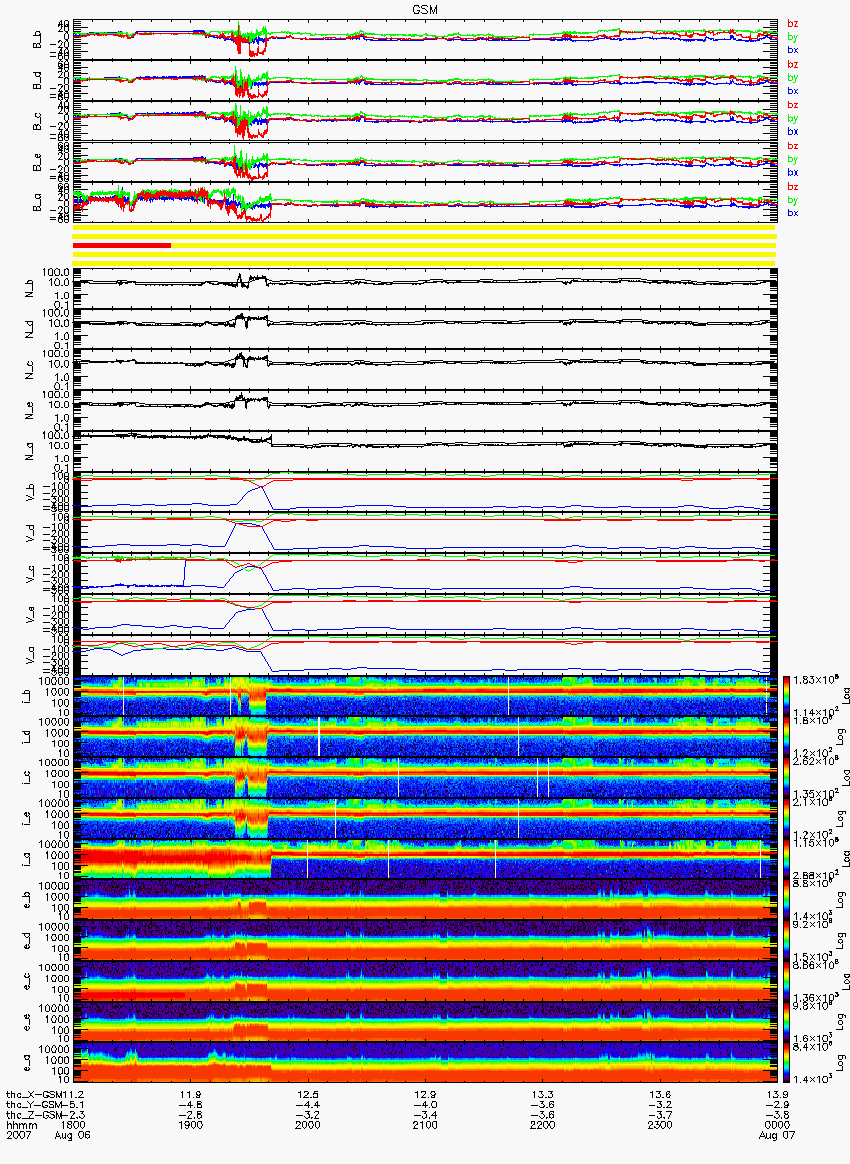
Task: Click the -3.8 Z-GSM position value
Action: [x=777, y=1115]
